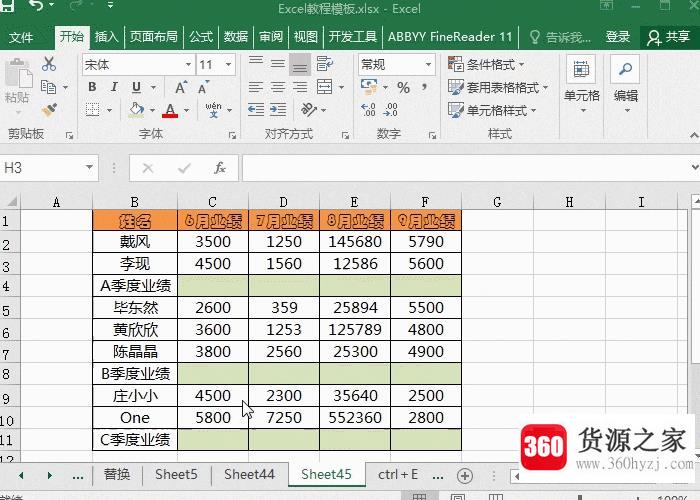This screenshot has height=500, width=700.
Task: Toggle Wrap Text icon
Action: 325,64
